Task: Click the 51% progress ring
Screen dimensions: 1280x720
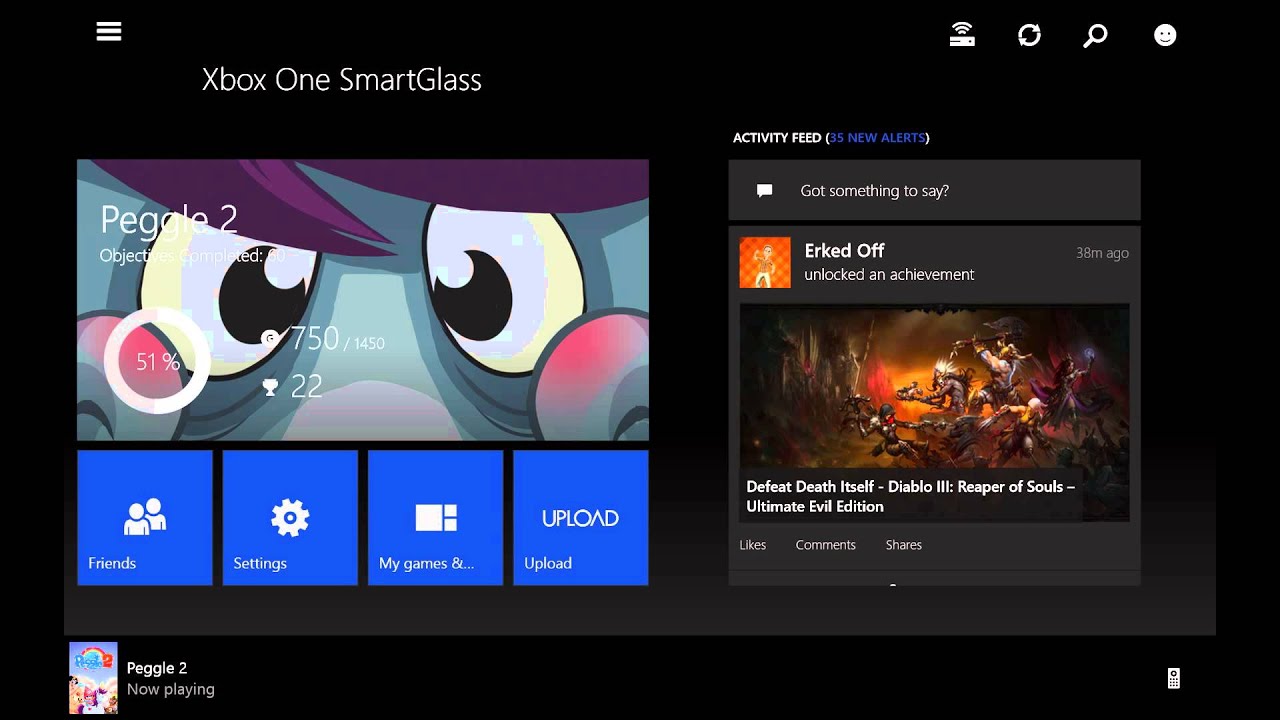Action: point(157,361)
